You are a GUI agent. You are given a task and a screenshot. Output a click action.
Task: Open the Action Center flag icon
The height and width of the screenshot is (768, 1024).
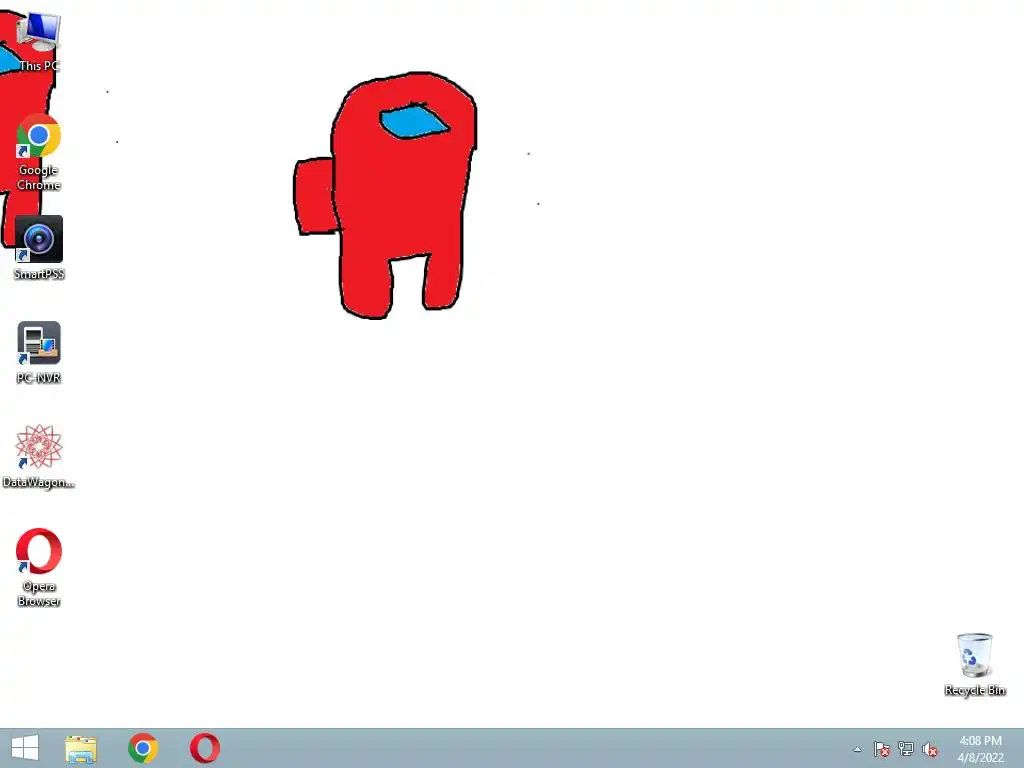882,749
